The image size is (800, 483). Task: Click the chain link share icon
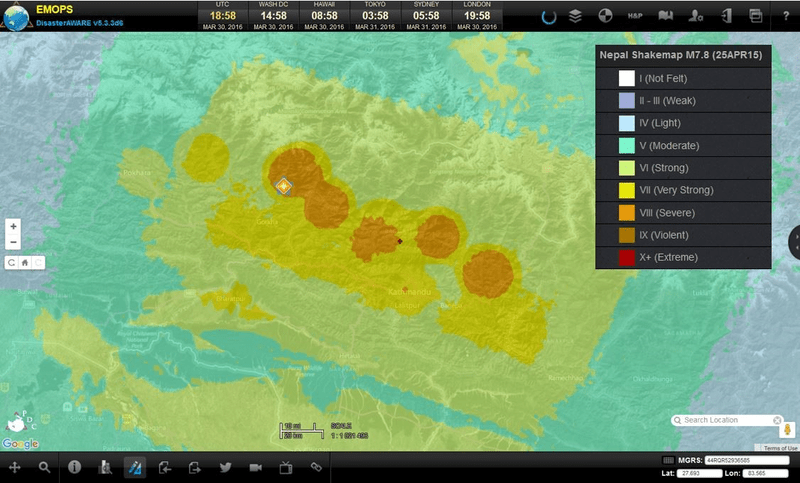(316, 467)
